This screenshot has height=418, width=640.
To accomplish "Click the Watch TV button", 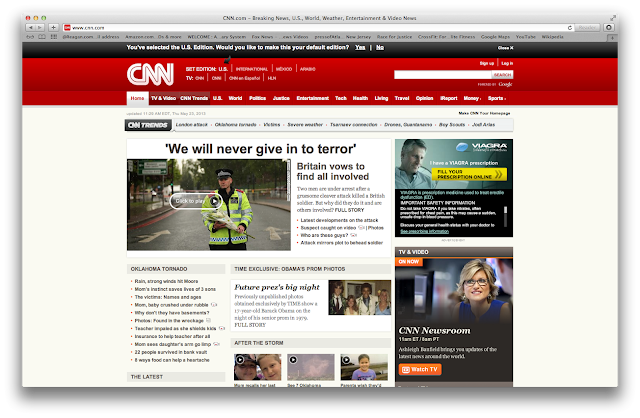I will coord(420,369).
